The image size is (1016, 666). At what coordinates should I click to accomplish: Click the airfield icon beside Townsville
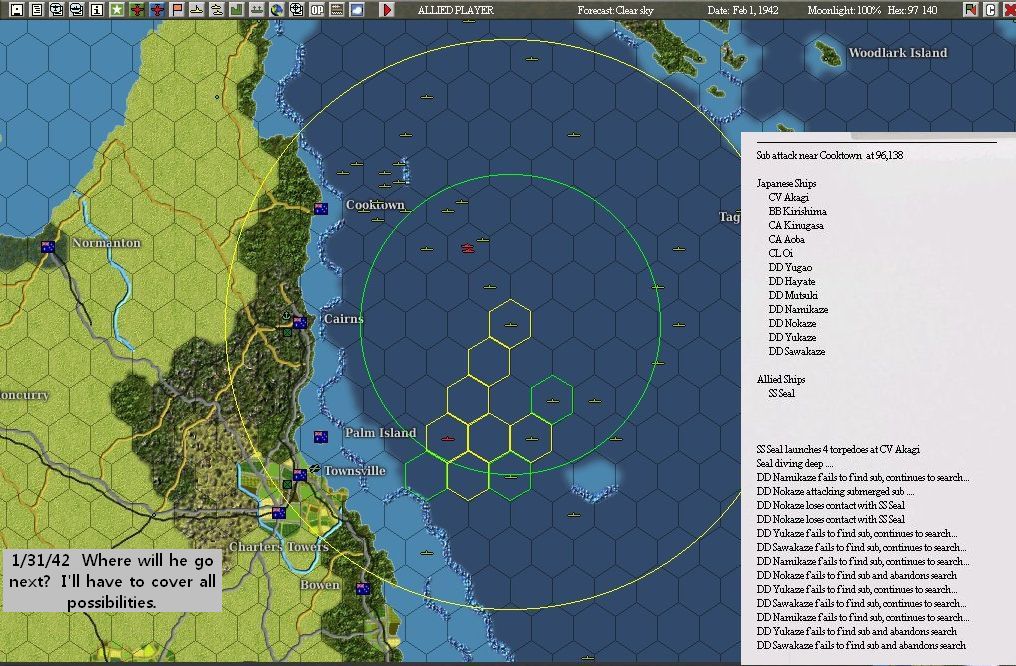pos(315,468)
